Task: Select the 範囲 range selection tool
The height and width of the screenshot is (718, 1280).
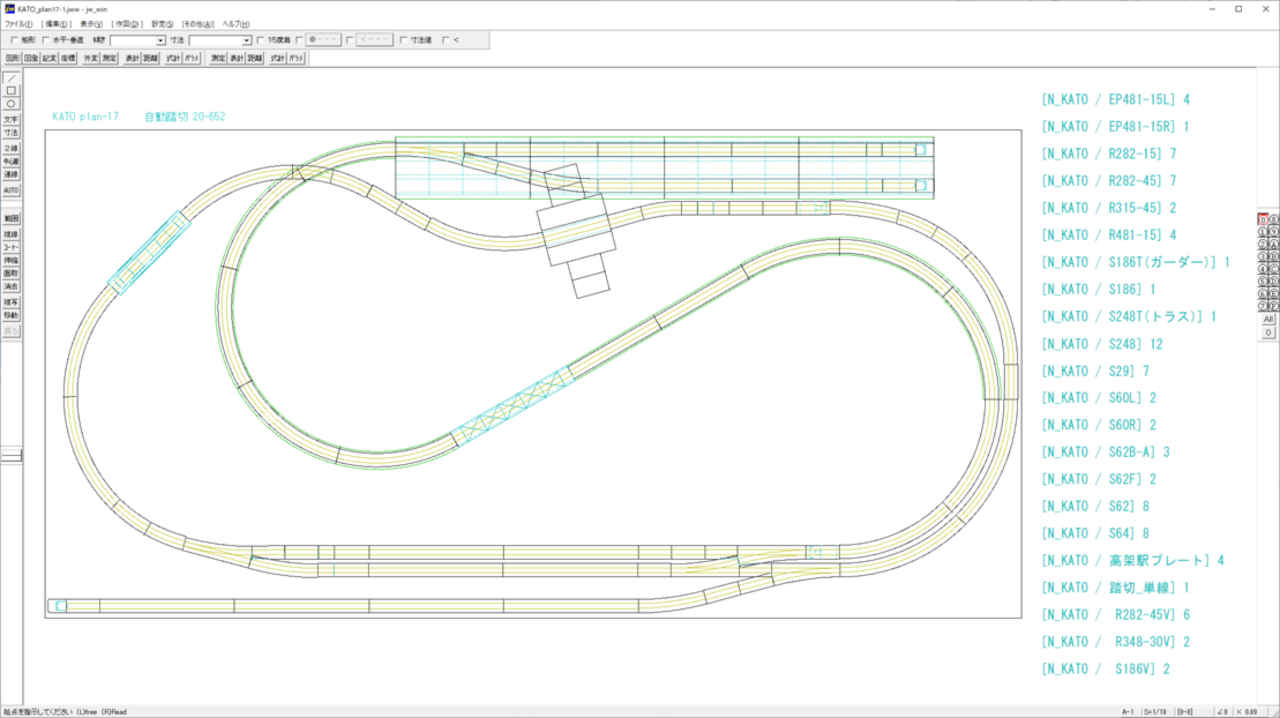Action: pos(11,218)
